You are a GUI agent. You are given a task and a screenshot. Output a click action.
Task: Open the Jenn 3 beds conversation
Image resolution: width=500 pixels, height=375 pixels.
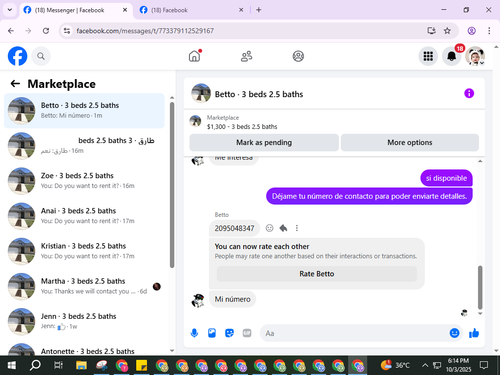[x=84, y=321]
